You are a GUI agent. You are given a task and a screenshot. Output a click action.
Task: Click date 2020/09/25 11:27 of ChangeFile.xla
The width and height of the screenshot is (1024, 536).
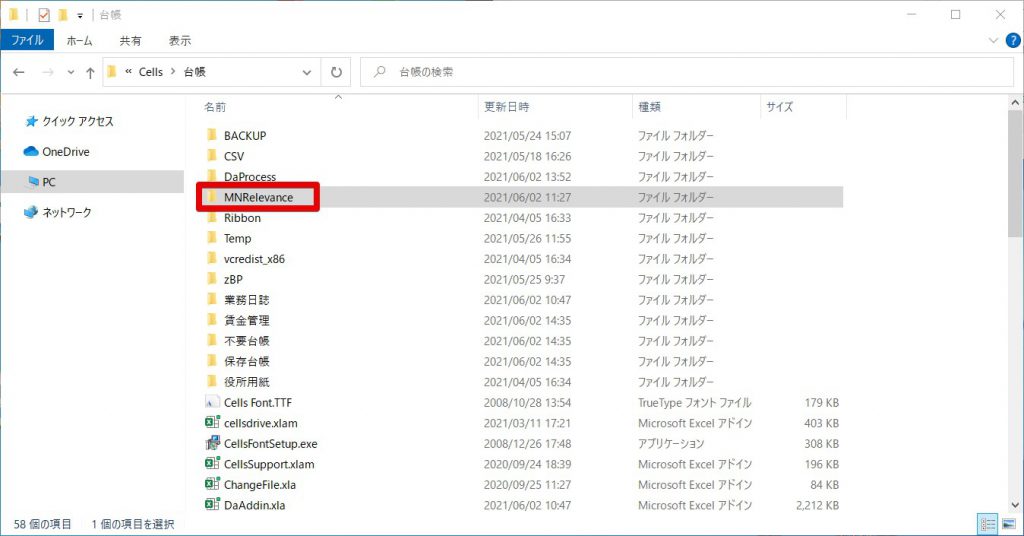coord(527,485)
